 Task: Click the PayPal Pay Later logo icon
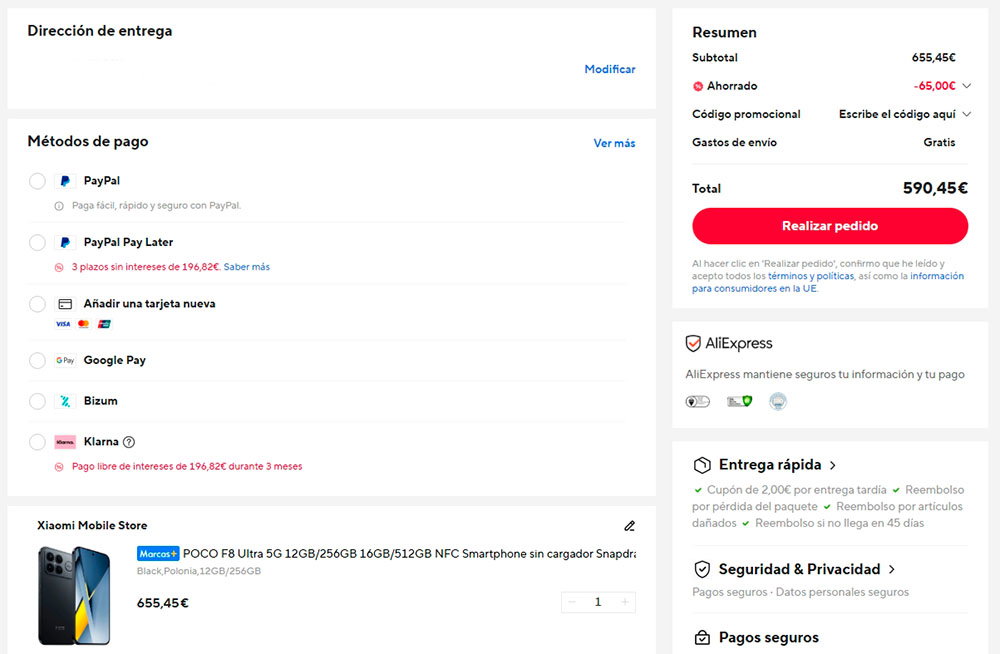(x=65, y=242)
